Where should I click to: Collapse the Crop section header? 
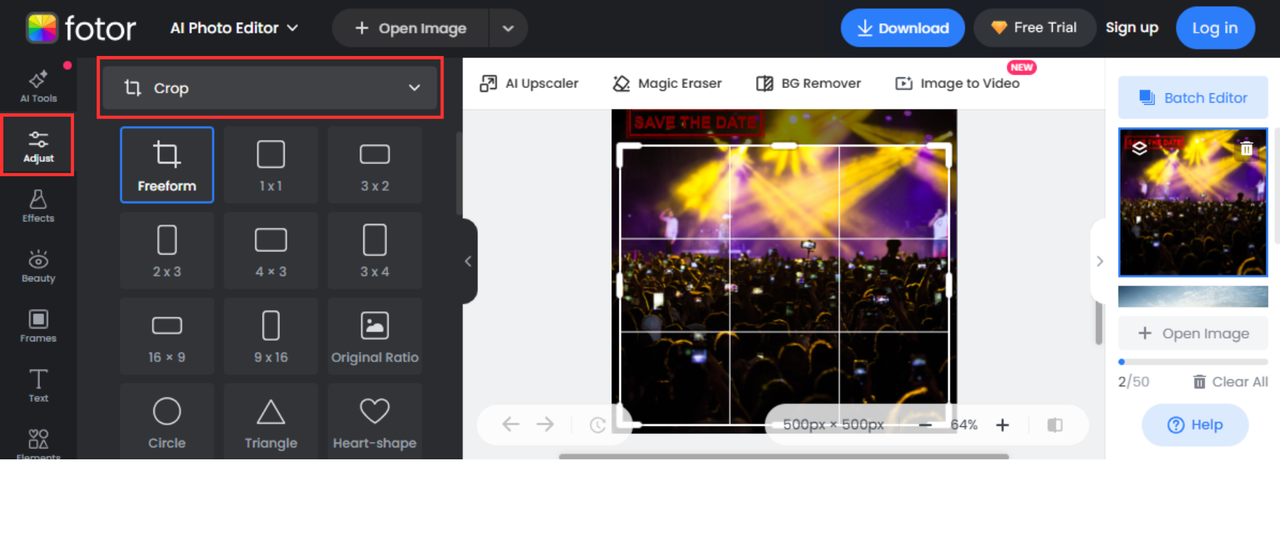click(270, 88)
